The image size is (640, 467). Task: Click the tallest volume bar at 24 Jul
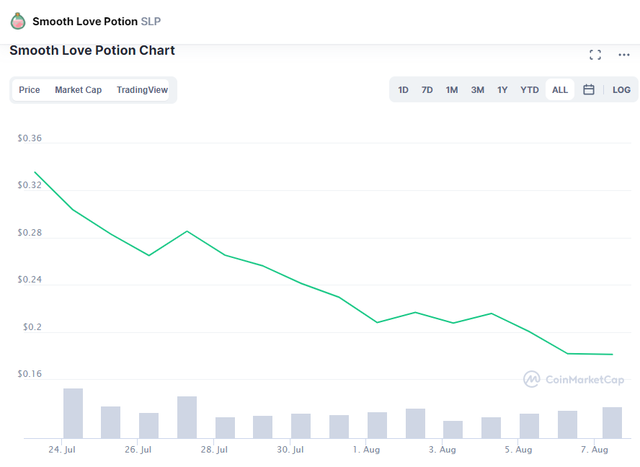pyautogui.click(x=73, y=413)
